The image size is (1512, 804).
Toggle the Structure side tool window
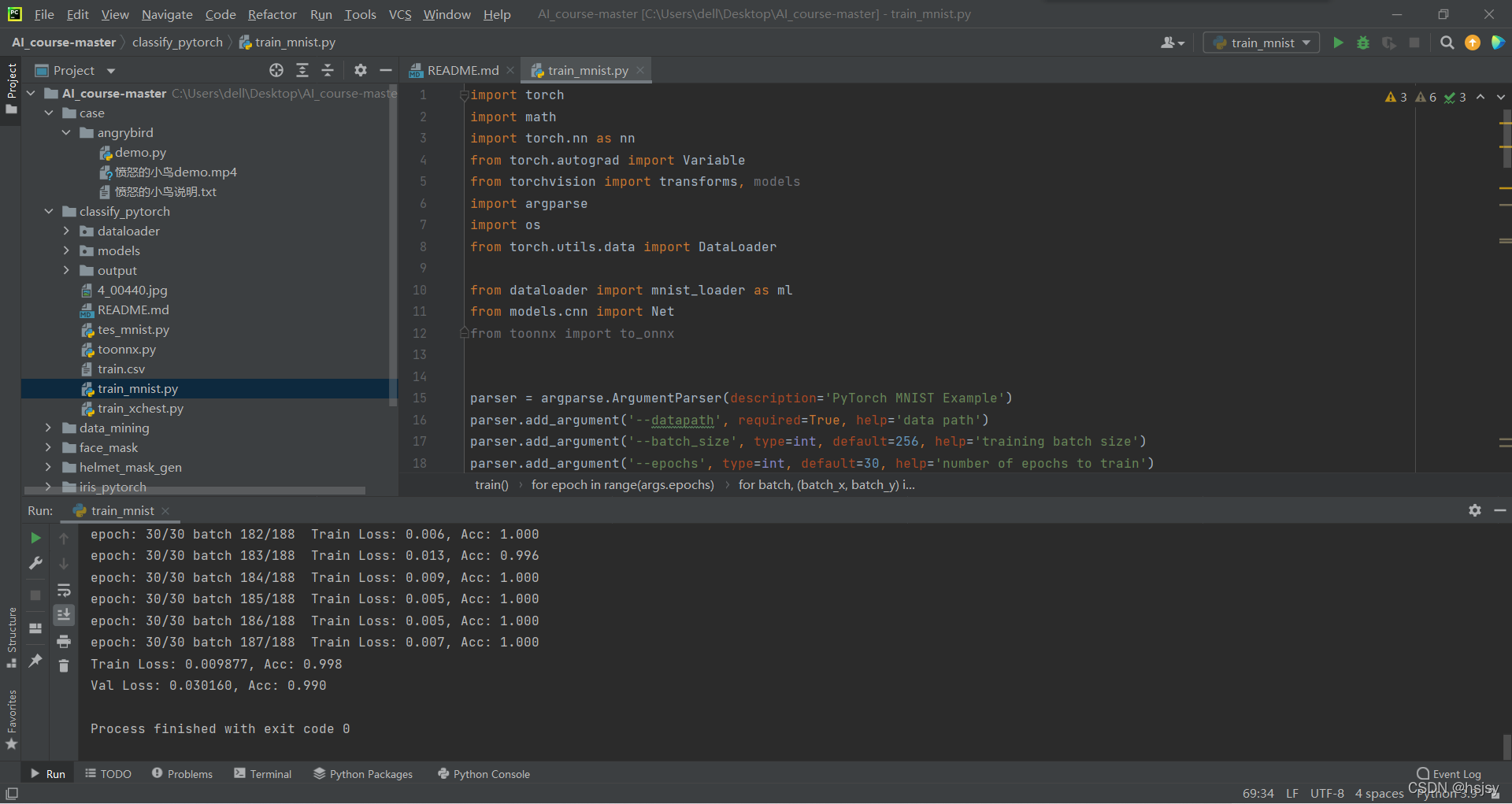[11, 638]
